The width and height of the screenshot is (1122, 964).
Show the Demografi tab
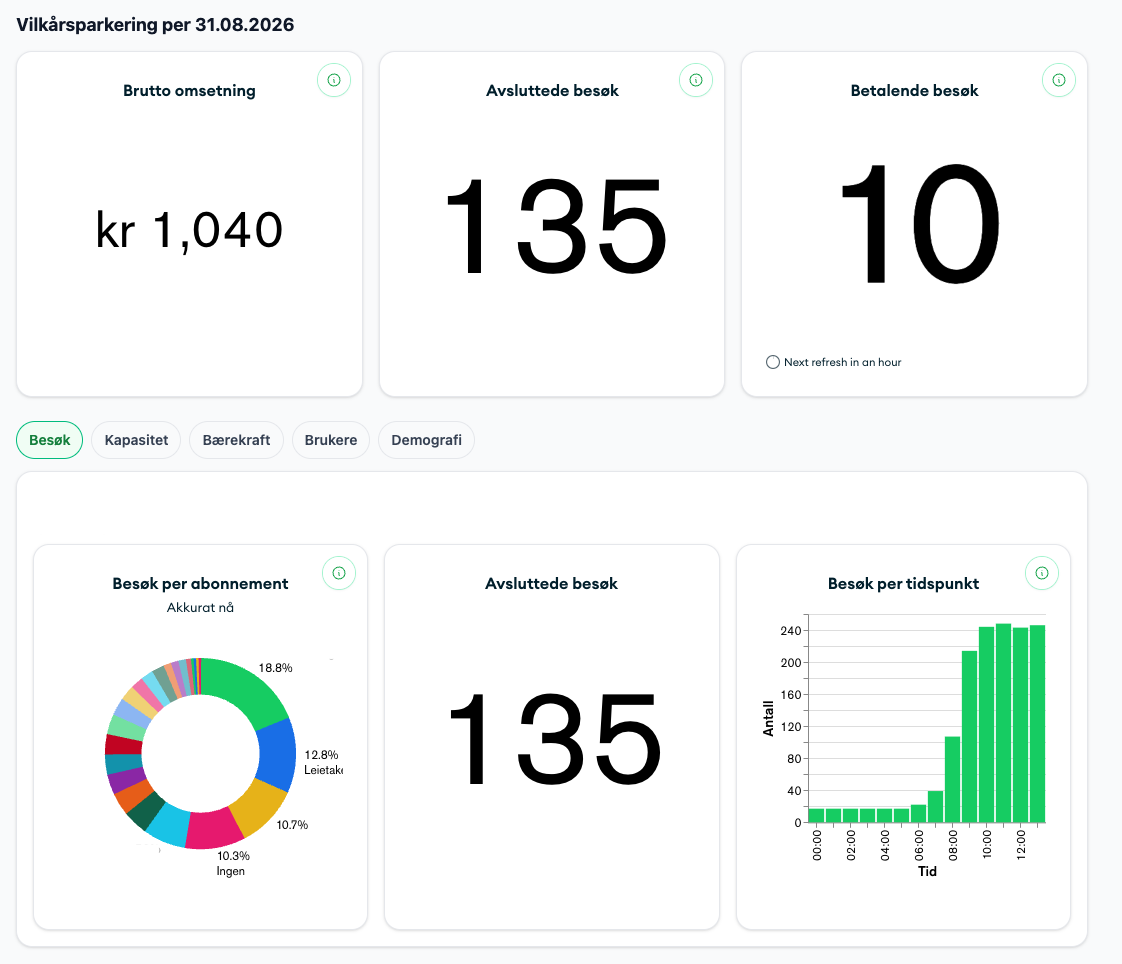point(426,440)
